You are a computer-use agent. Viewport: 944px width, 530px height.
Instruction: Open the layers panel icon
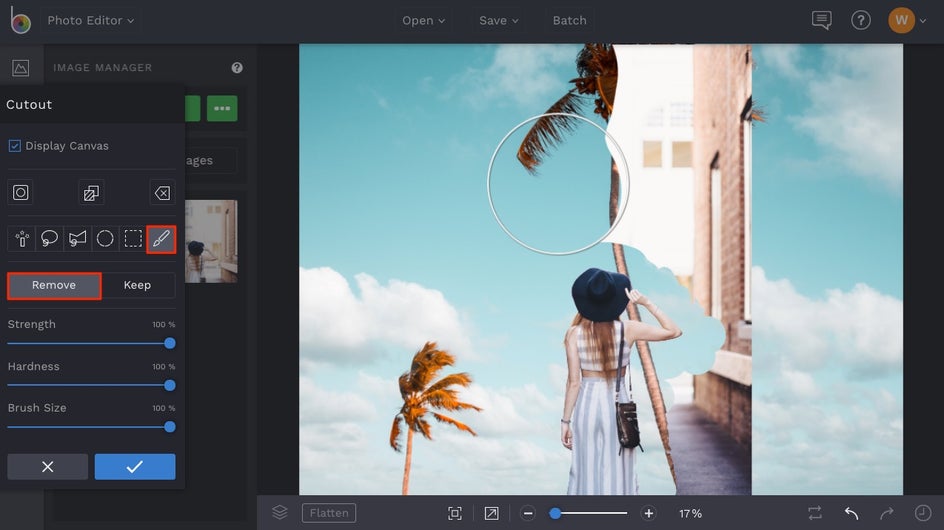click(280, 513)
